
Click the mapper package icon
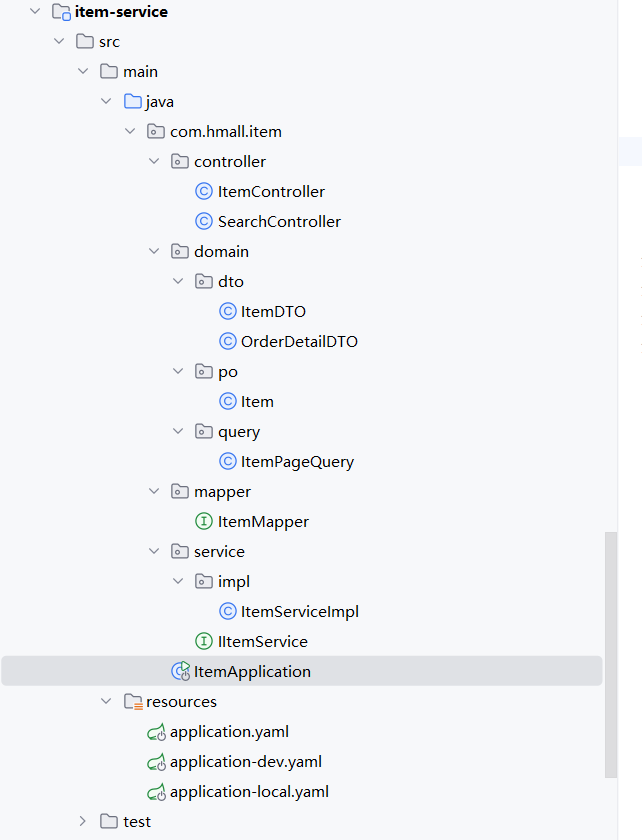pos(180,491)
